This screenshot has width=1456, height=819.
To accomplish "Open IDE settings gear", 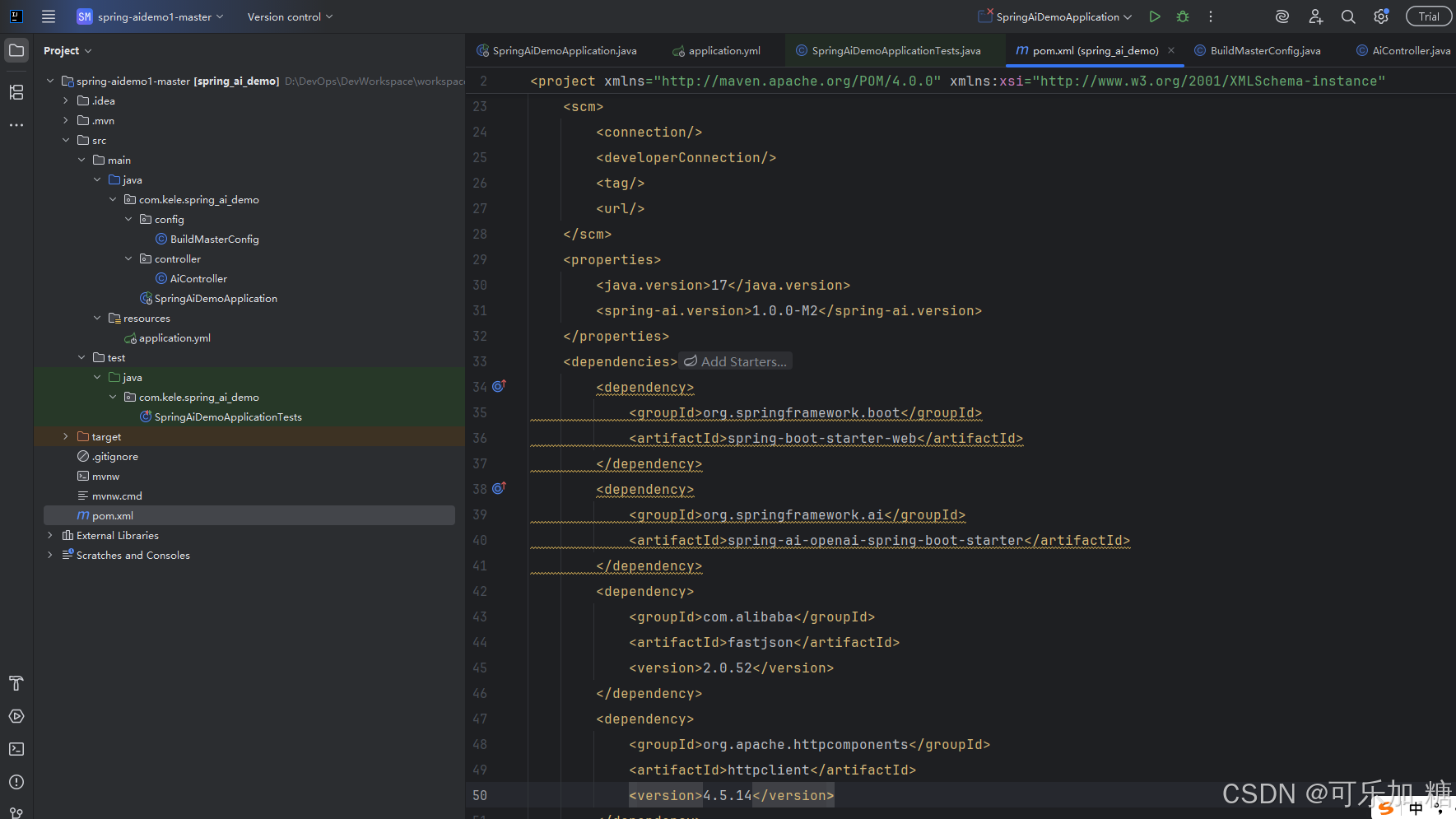I will [x=1381, y=16].
